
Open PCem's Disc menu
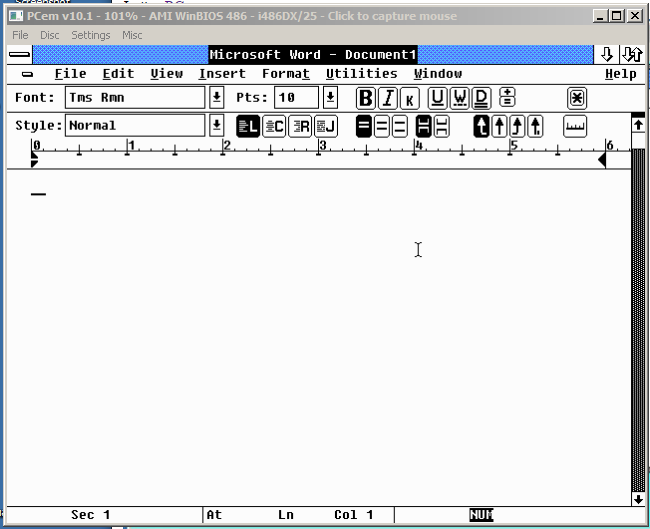[x=50, y=35]
